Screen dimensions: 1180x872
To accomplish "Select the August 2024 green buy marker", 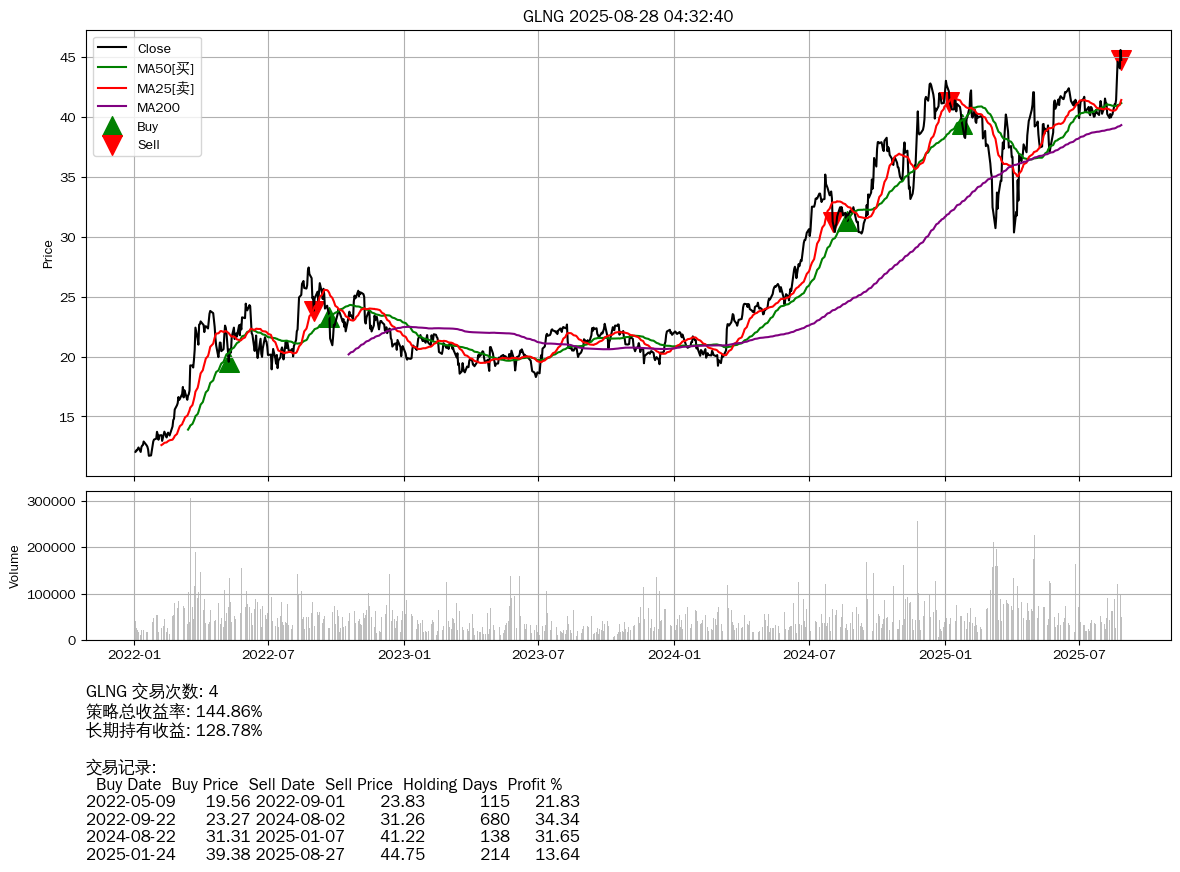I will tap(847, 221).
